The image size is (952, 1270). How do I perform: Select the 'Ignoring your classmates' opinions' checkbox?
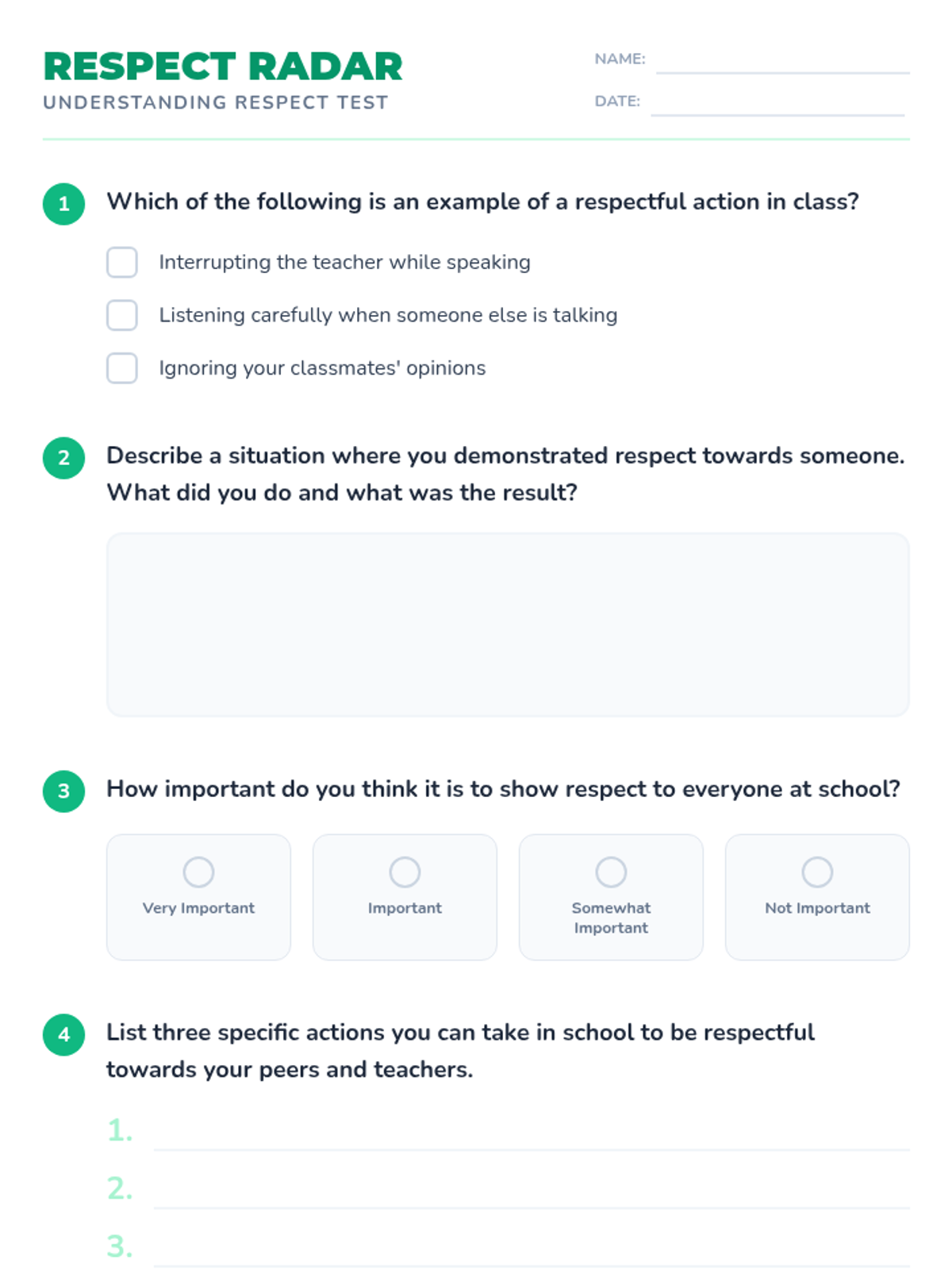122,368
